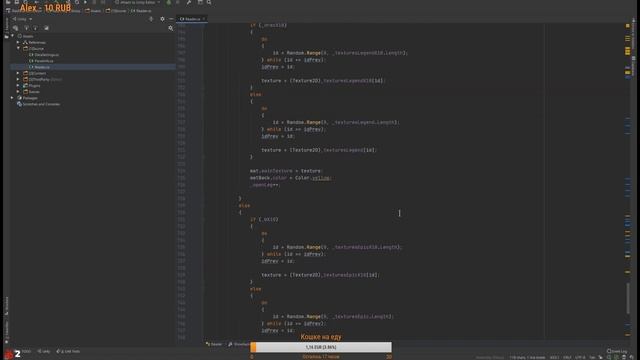
Task: Click the inspection status indicator at top right of editor
Action: click(628, 26)
